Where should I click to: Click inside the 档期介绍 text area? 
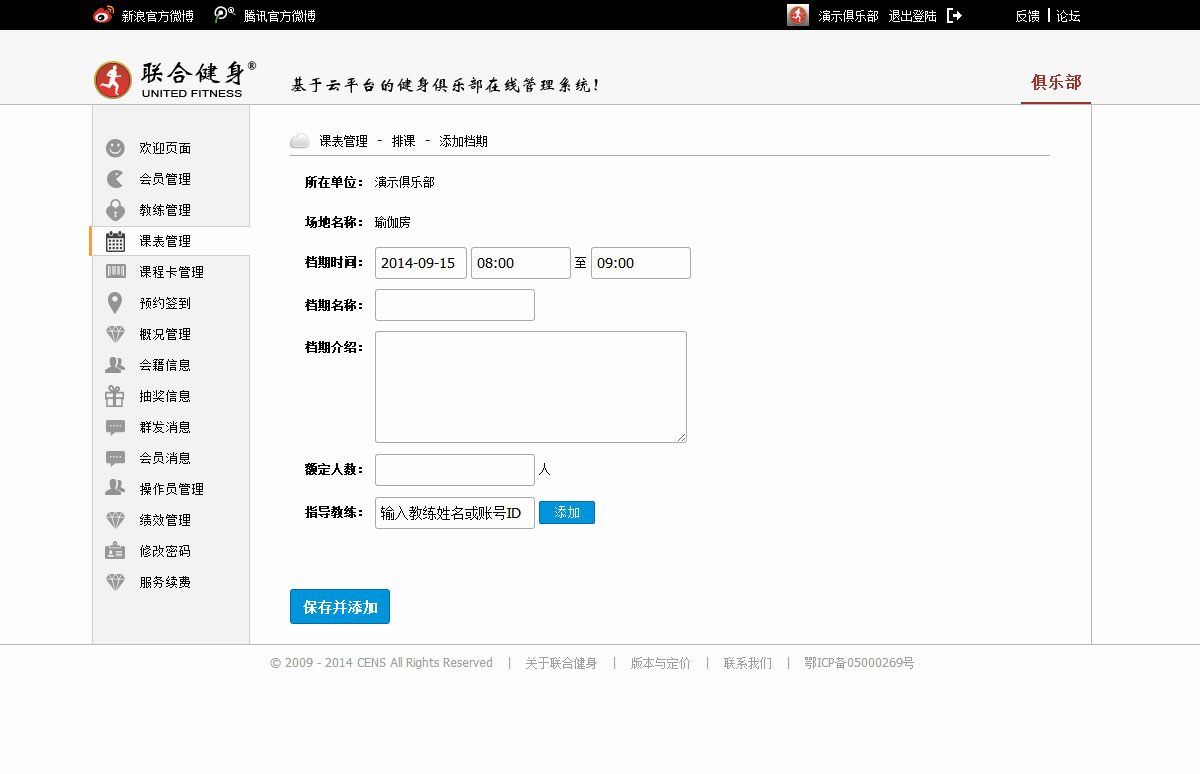pos(530,386)
